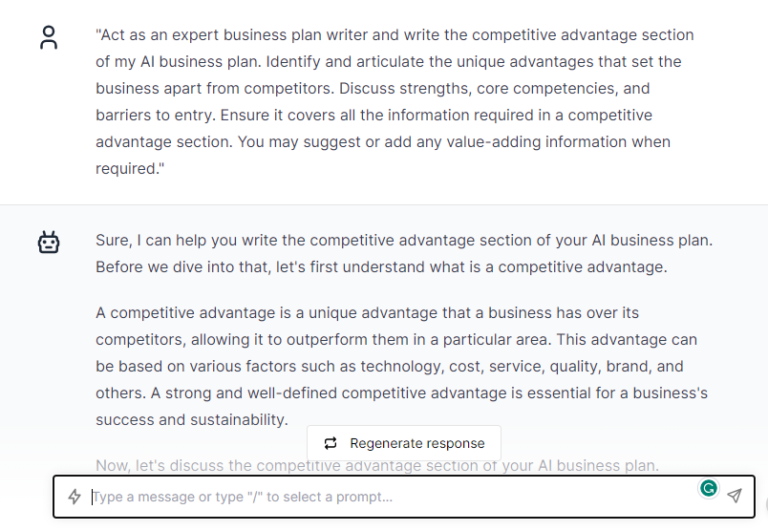The width and height of the screenshot is (768, 531).
Task: Click the circular arrows regenerate icon
Action: pyautogui.click(x=331, y=443)
